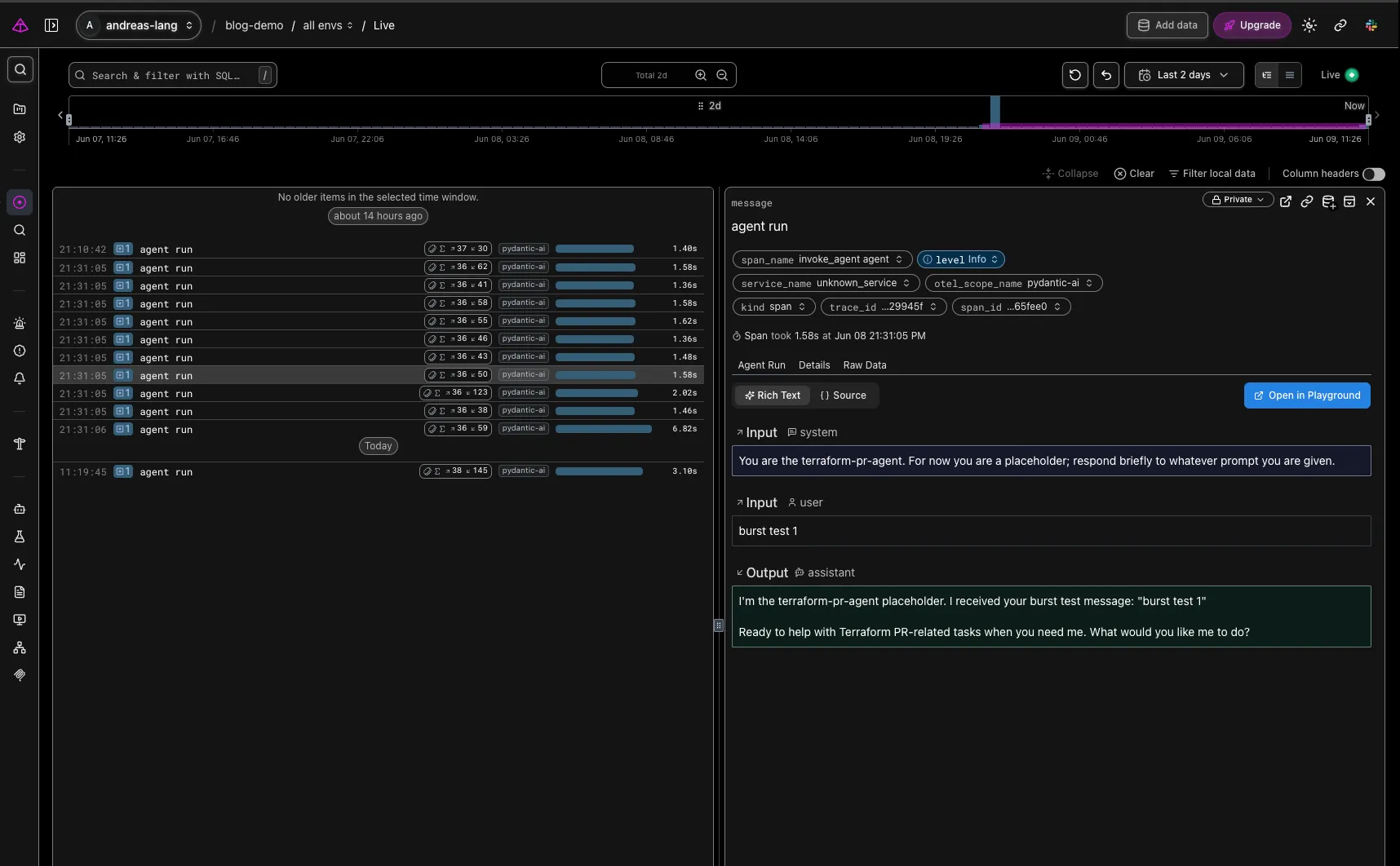Screen dimensions: 1400x866
Task: Open the document sidebar icon
Action: [x=20, y=592]
